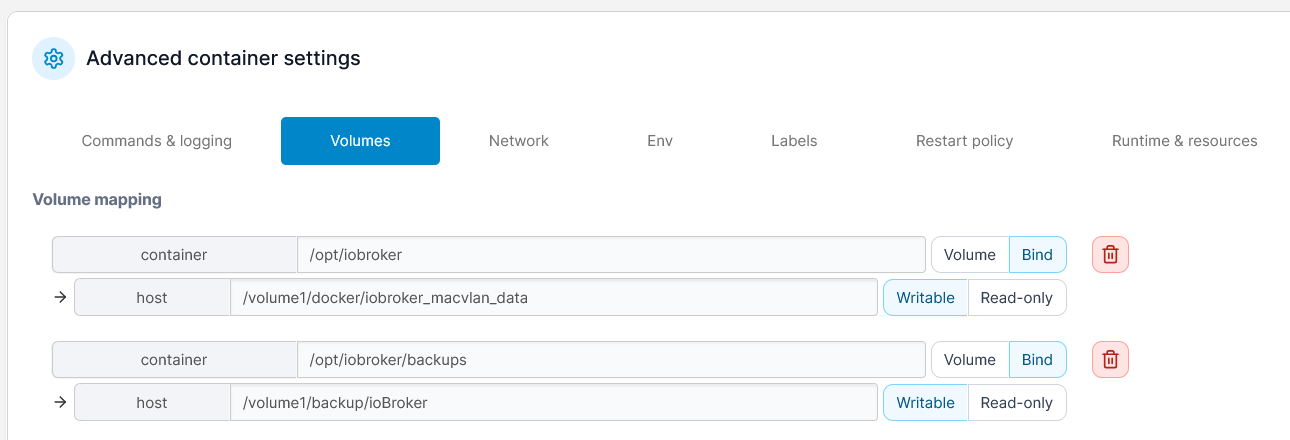Open the Restart policy tab

(964, 141)
